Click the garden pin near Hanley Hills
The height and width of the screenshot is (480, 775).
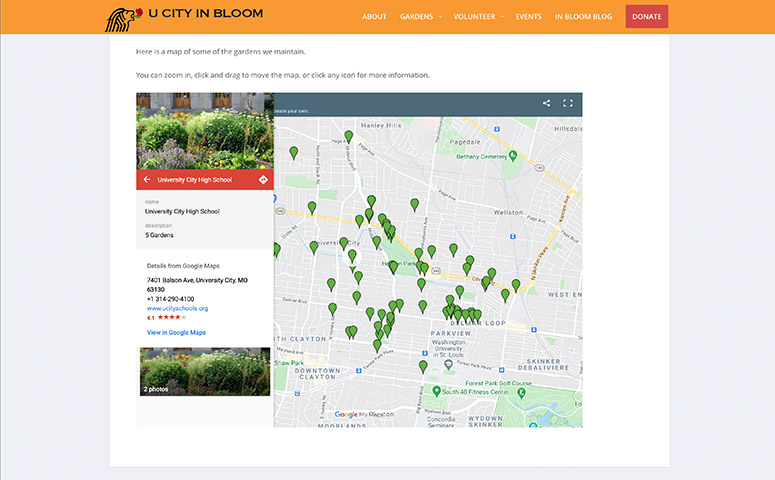pos(348,136)
